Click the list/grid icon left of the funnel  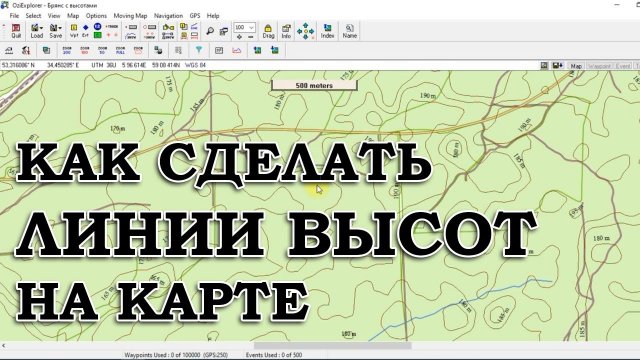(x=178, y=50)
